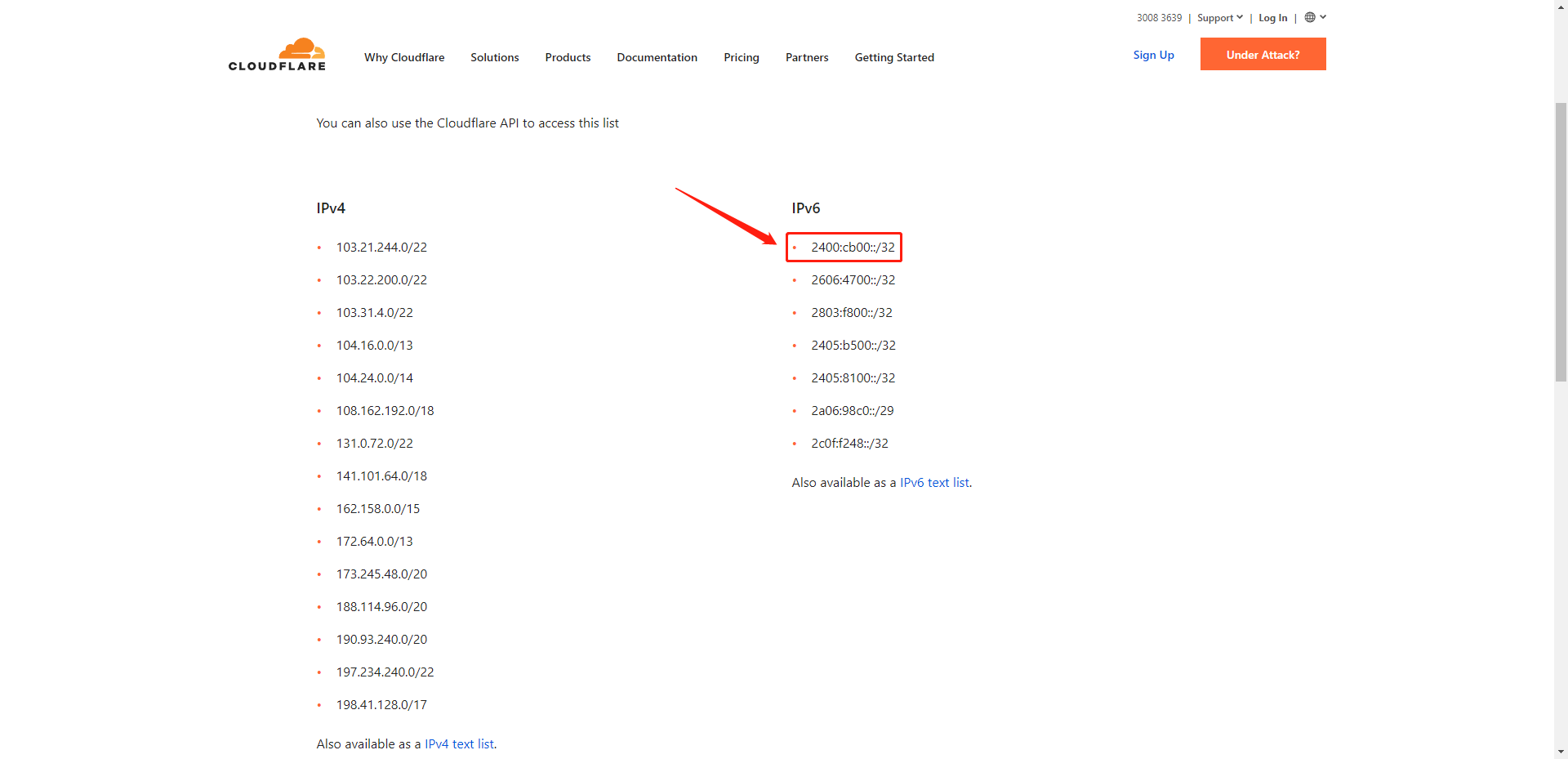Open the Why Cloudflare menu
The height and width of the screenshot is (759, 1568).
(x=404, y=57)
